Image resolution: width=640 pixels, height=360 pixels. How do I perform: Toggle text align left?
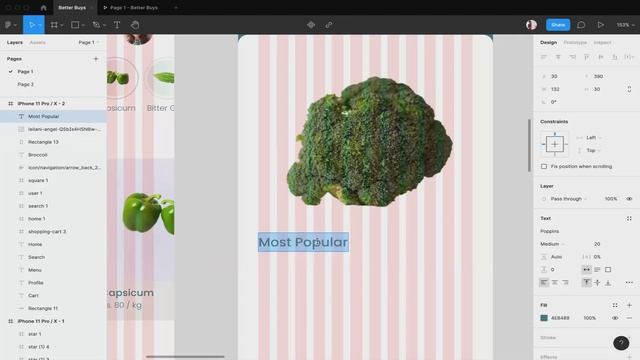[544, 282]
